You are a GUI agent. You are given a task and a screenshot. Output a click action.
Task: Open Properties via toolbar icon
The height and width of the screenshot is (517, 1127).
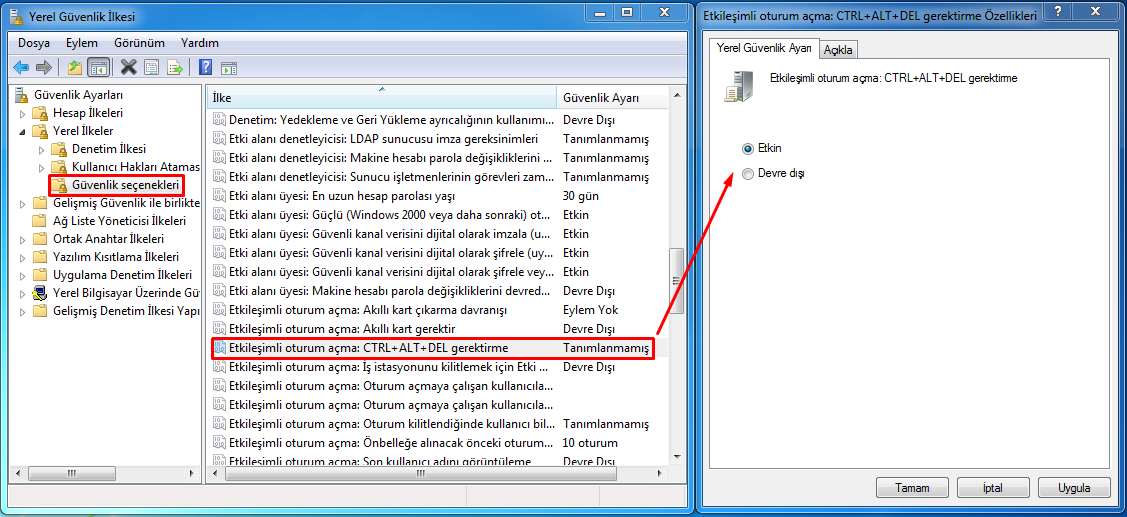[x=152, y=67]
